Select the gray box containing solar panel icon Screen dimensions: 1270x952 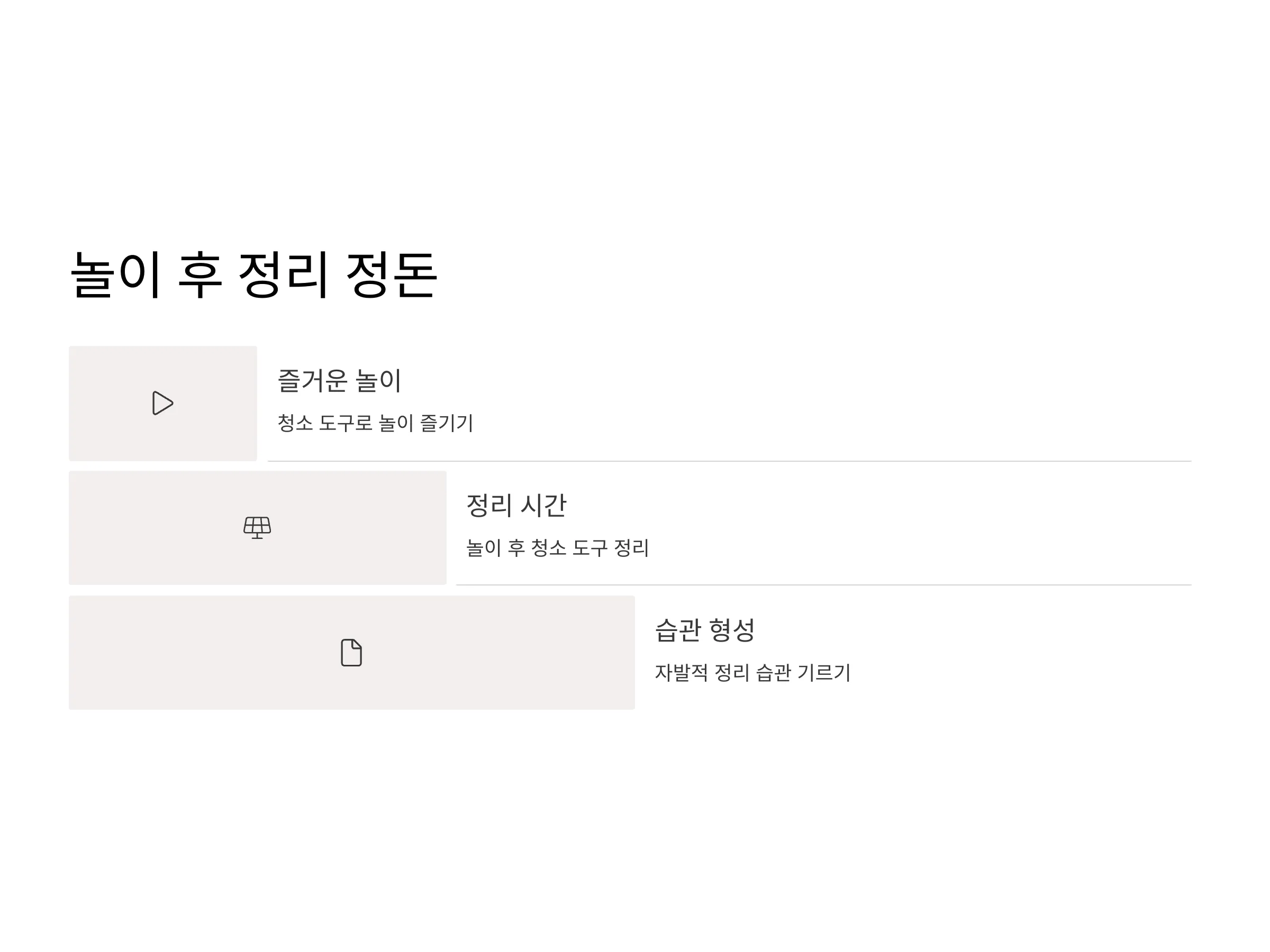[x=258, y=528]
